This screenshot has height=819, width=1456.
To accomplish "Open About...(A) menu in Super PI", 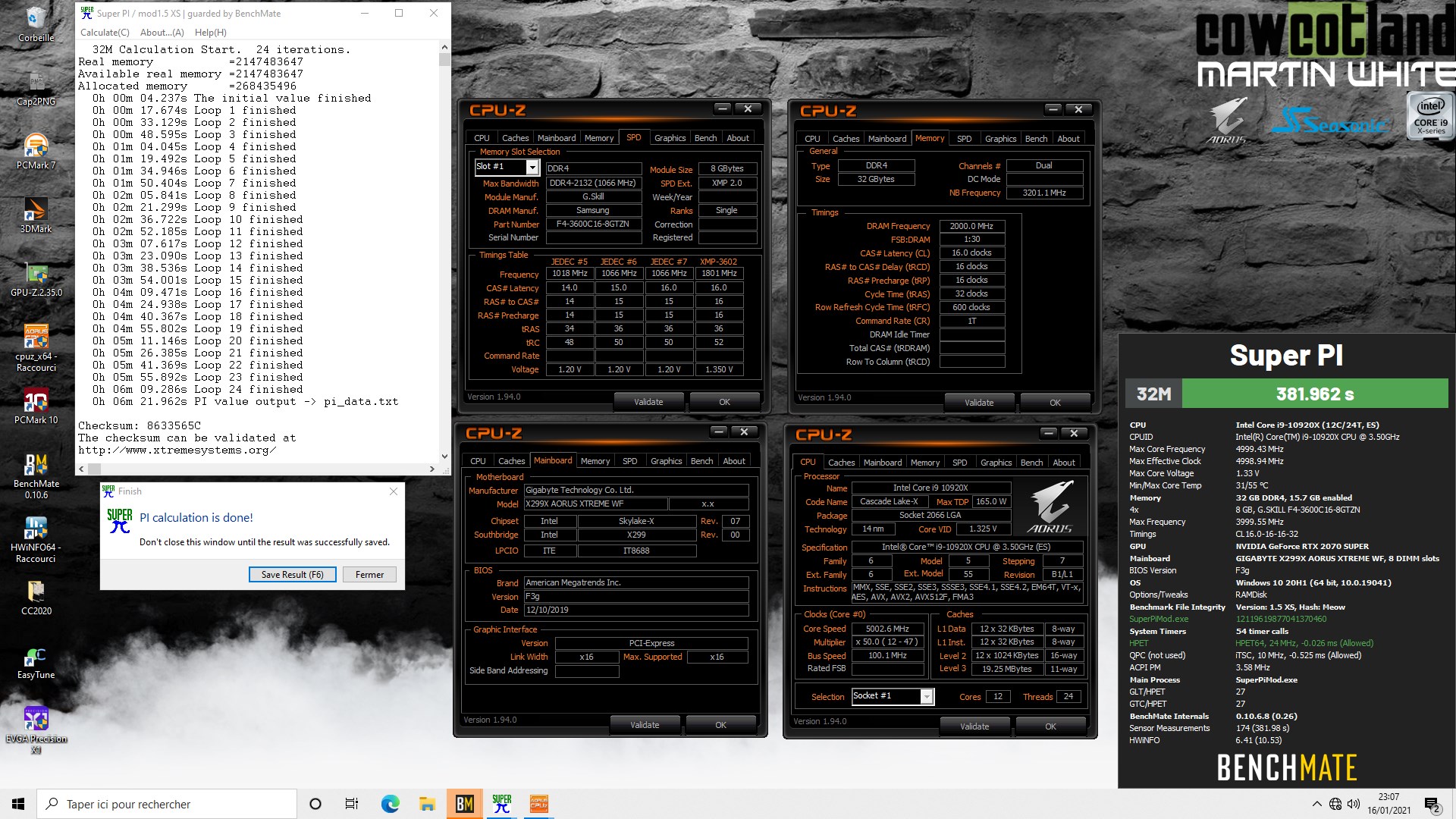I will (162, 33).
